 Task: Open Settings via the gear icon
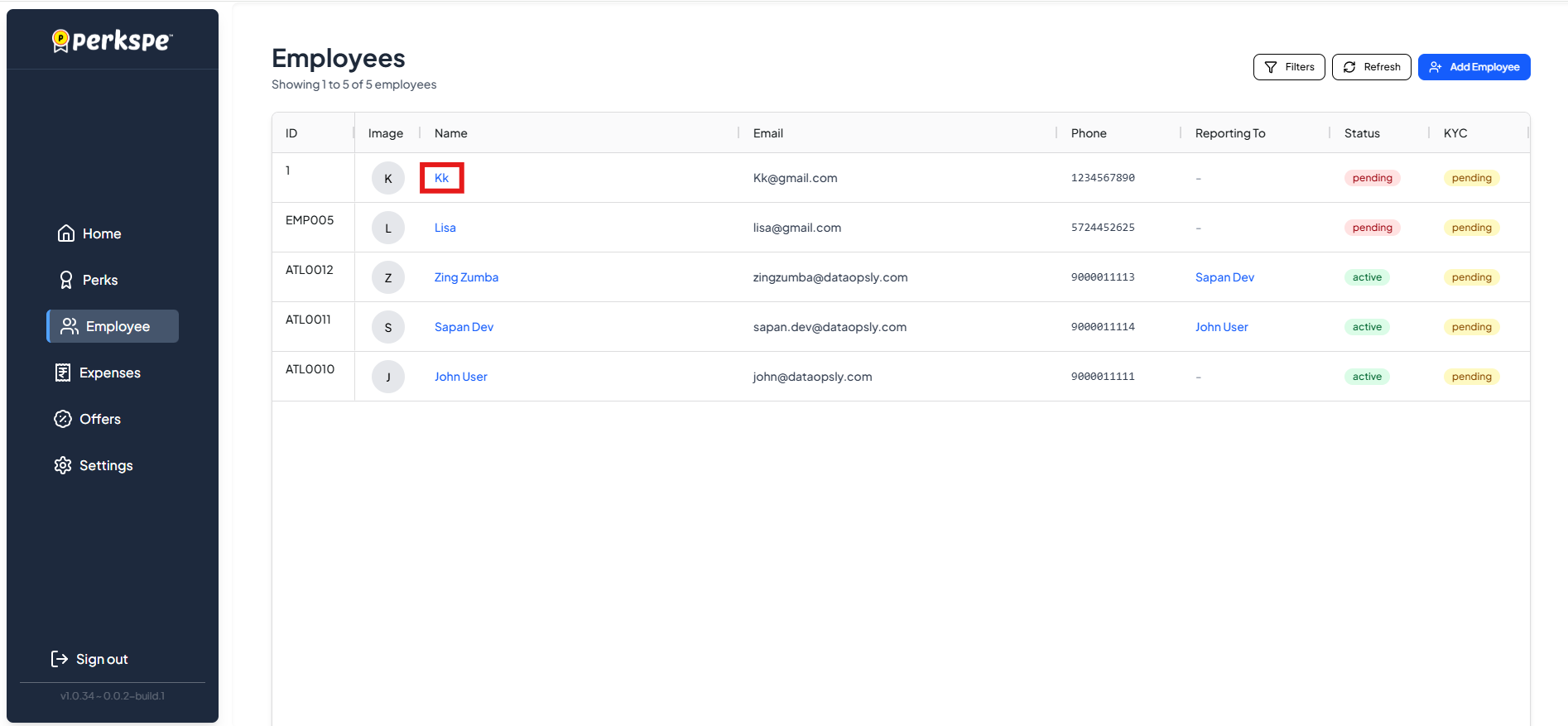coord(63,465)
